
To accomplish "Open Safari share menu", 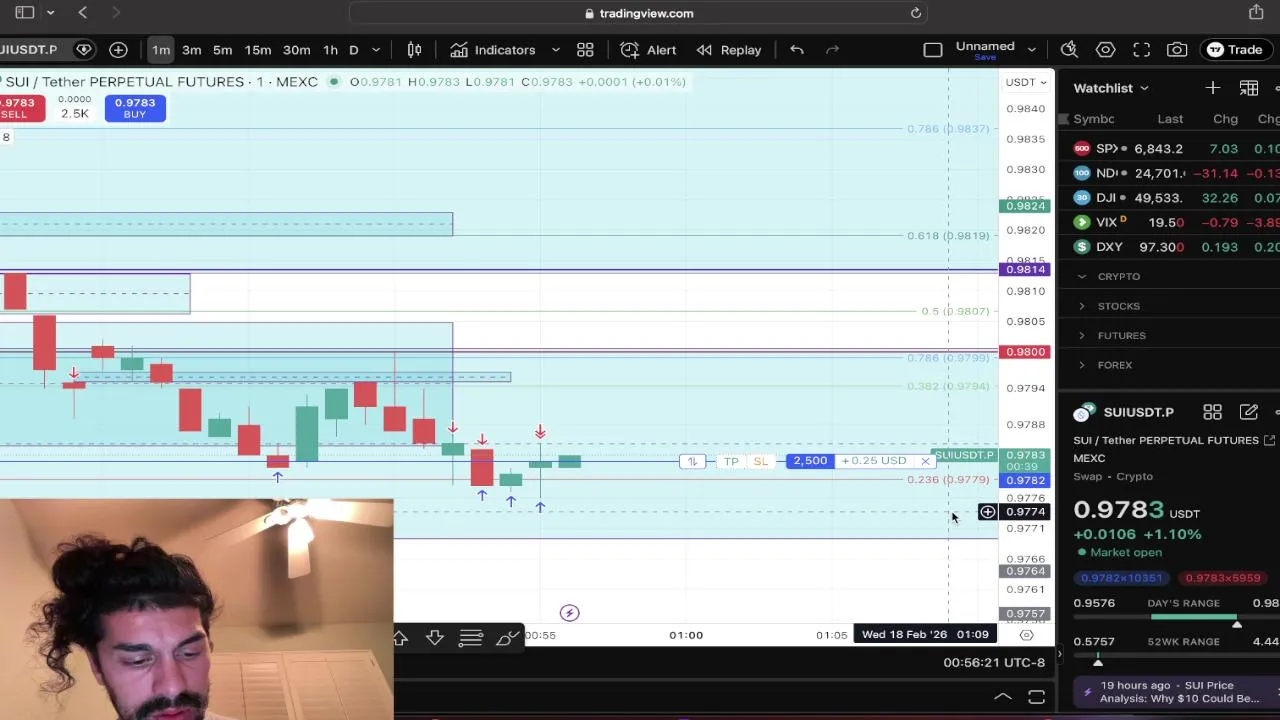I will point(1256,12).
